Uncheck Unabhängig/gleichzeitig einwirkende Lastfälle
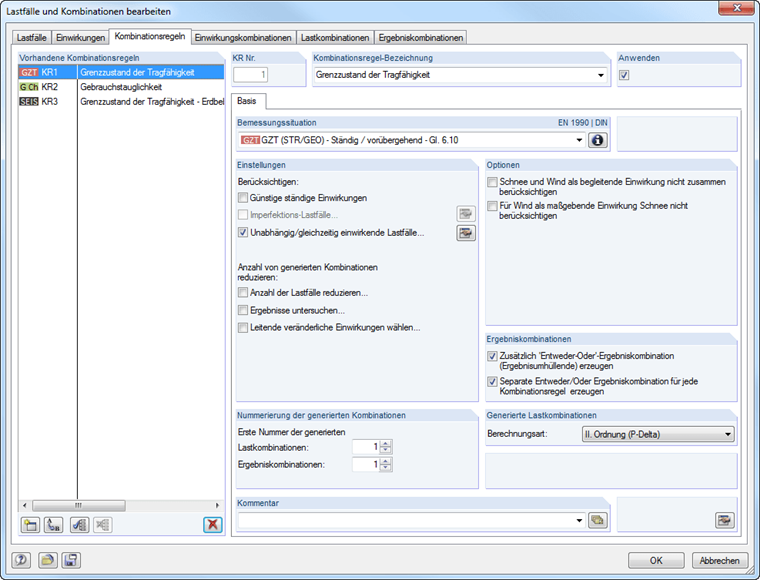The height and width of the screenshot is (580, 760). click(243, 233)
